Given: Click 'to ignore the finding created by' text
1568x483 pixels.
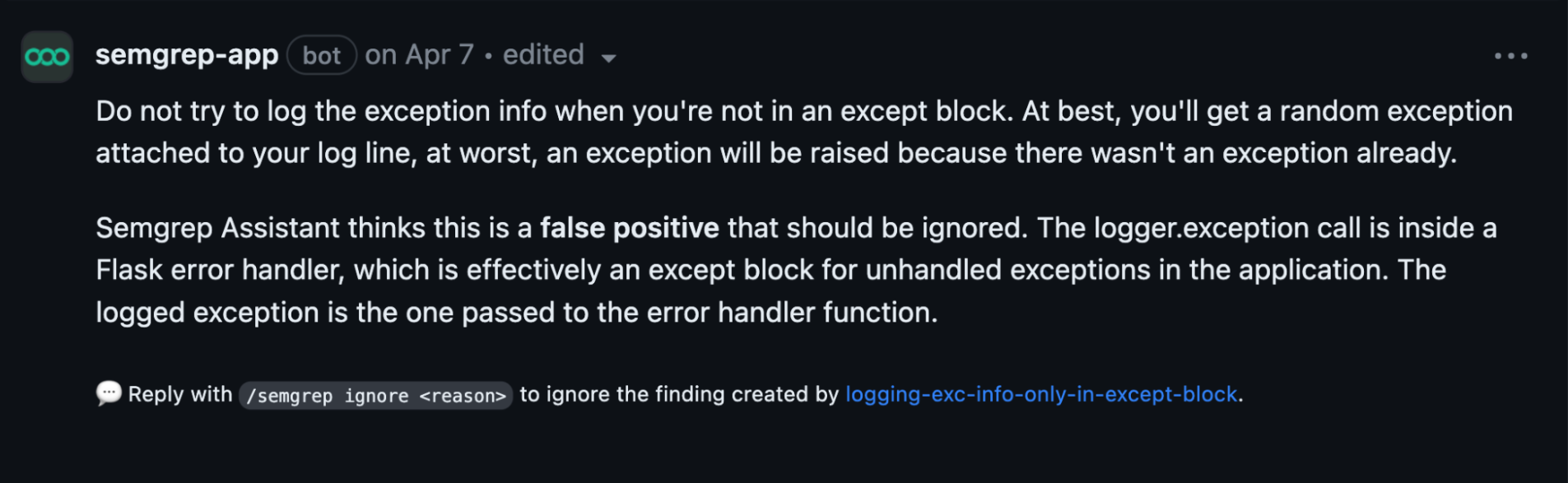Looking at the screenshot, I should (x=678, y=394).
